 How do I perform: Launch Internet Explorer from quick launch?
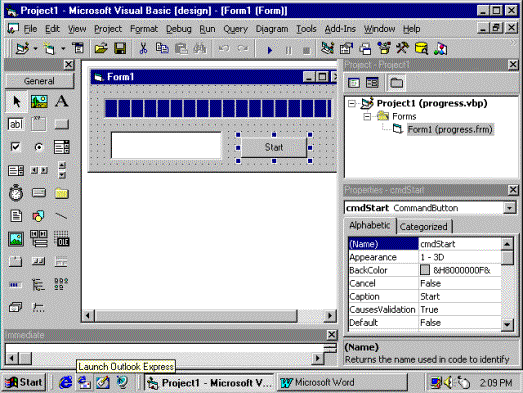pyautogui.click(x=65, y=382)
